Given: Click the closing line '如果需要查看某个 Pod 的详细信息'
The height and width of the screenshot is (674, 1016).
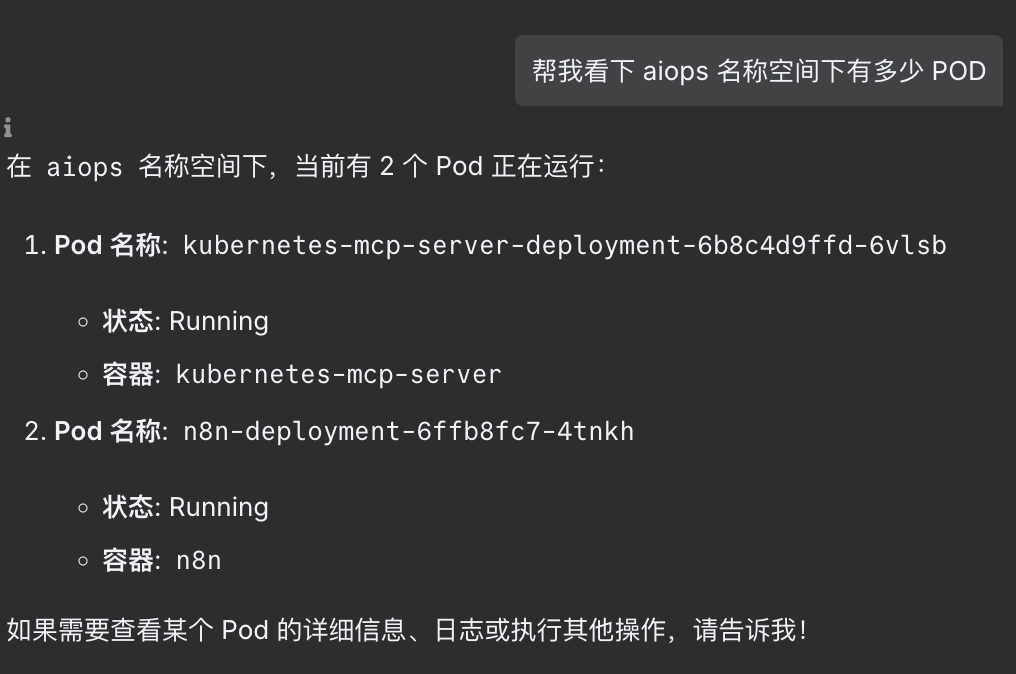Looking at the screenshot, I should [206, 630].
